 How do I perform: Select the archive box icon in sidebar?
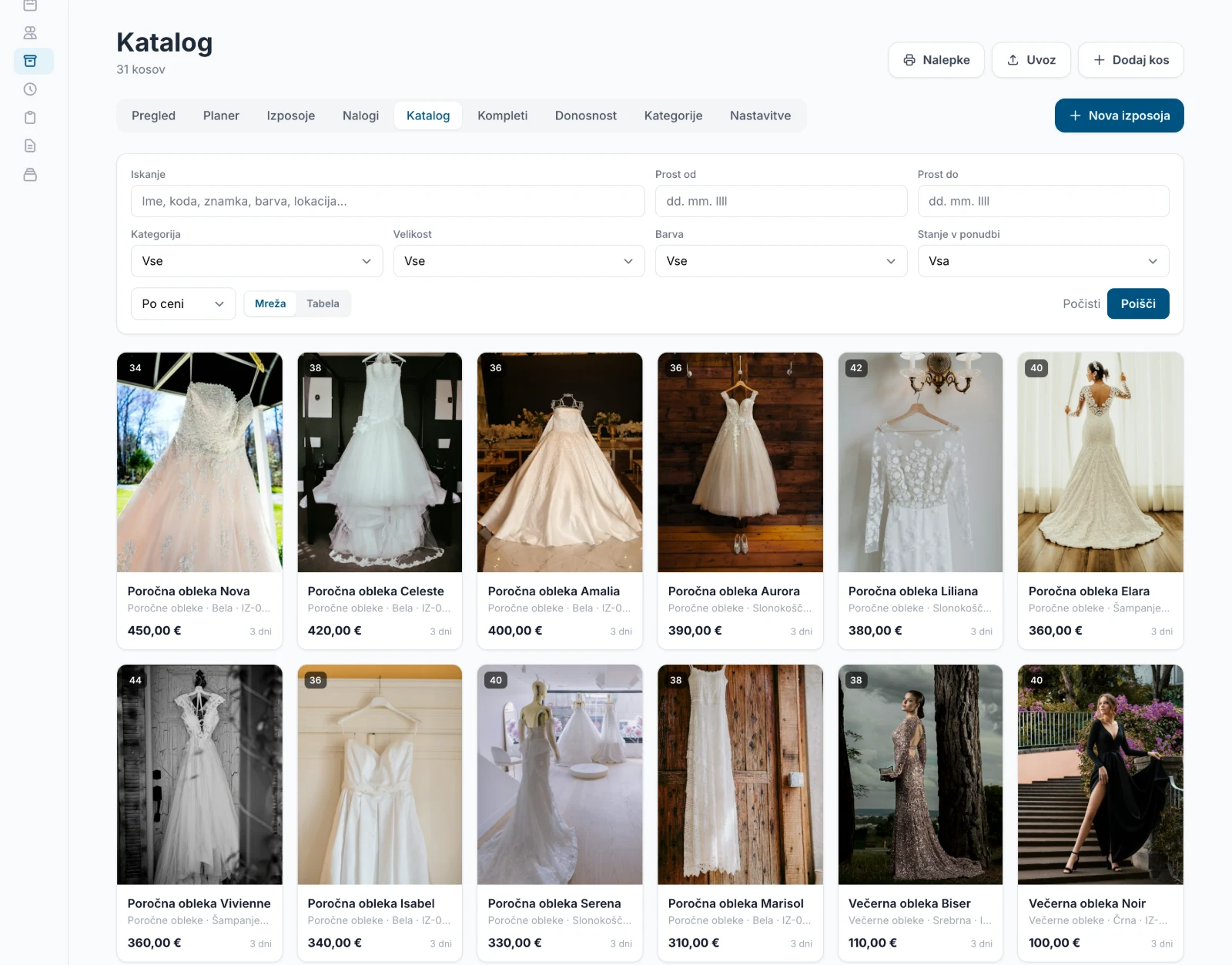pyautogui.click(x=30, y=61)
